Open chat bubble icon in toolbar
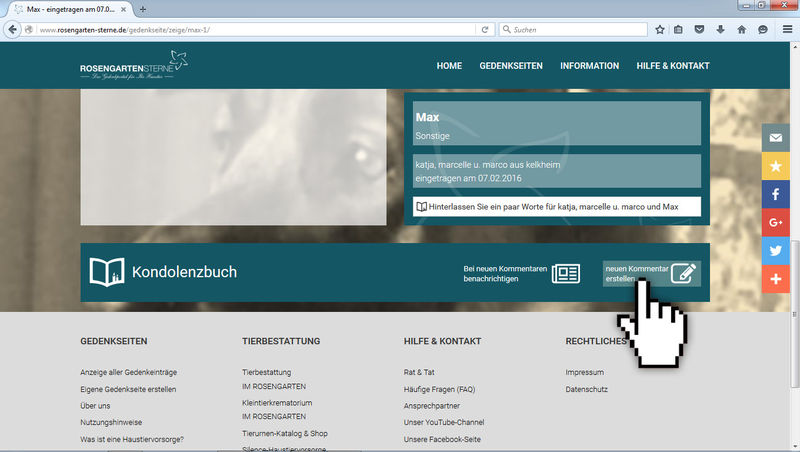 point(763,30)
